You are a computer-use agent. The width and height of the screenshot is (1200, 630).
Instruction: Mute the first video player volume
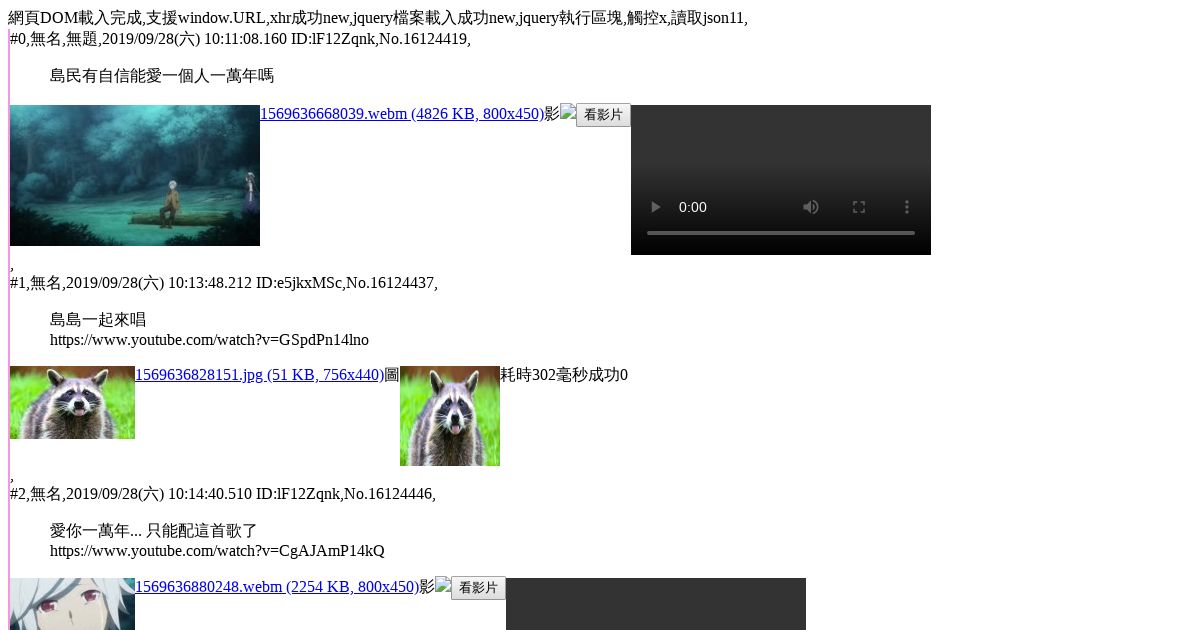pos(811,207)
